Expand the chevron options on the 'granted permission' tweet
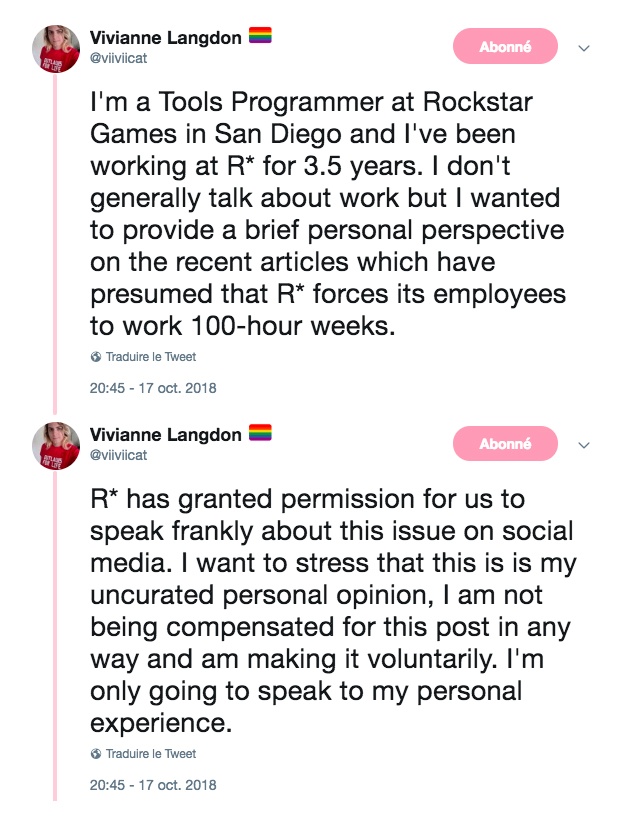This screenshot has height=840, width=625. [x=585, y=445]
